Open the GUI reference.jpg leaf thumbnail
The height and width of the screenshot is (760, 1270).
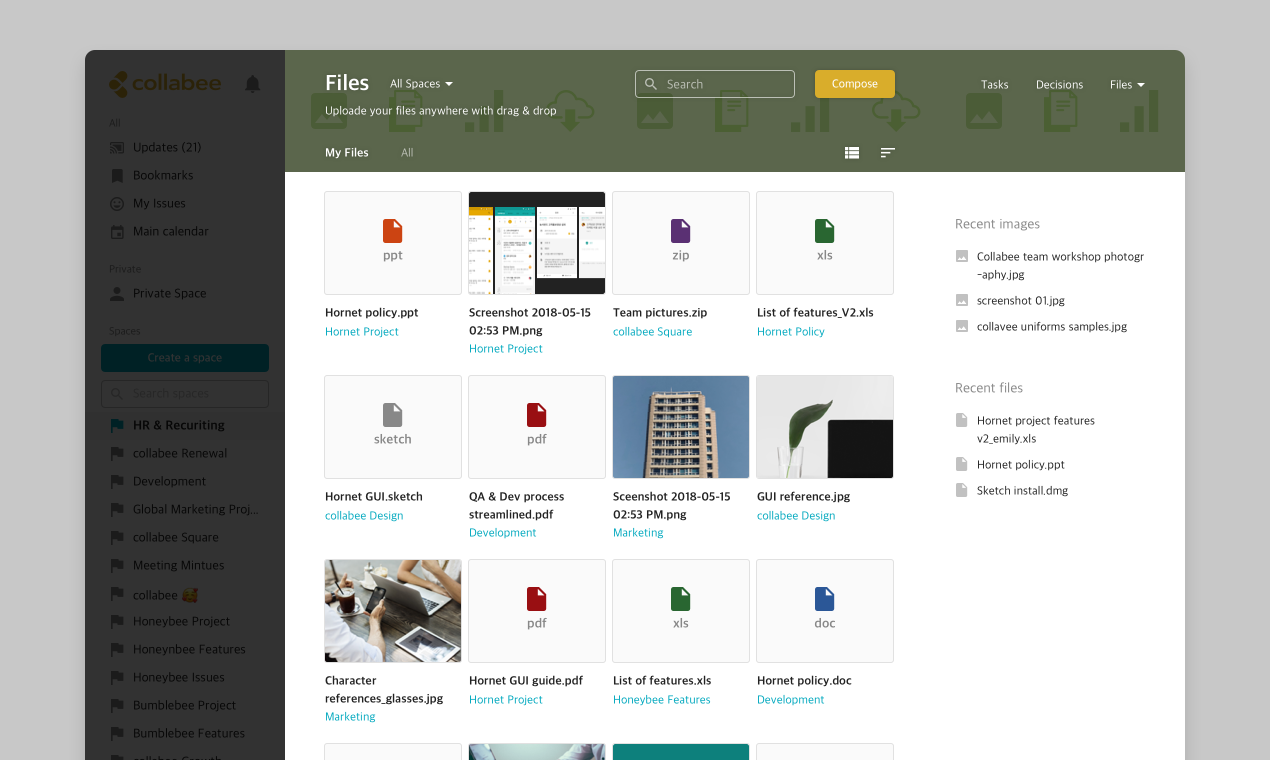[825, 427]
